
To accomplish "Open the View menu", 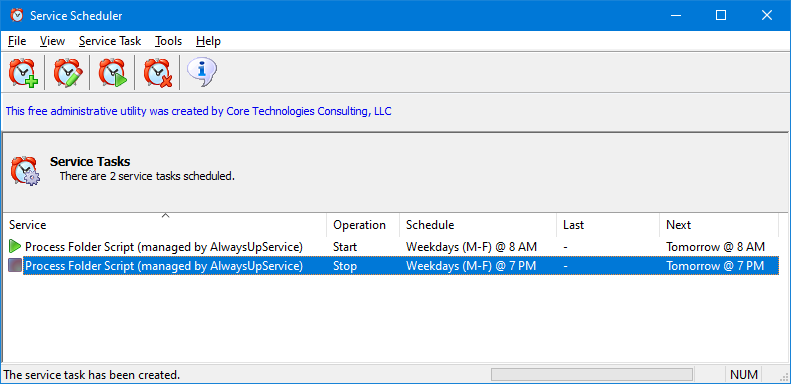I will pos(52,41).
